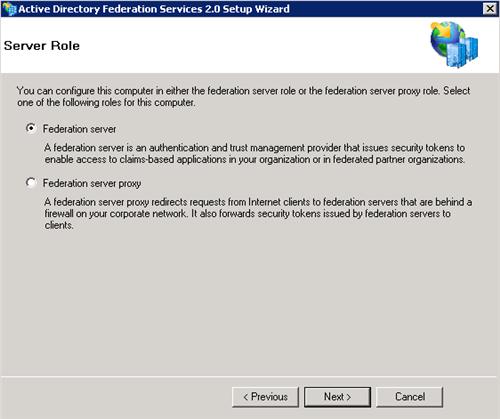
Task: Click the AD FS wizard title bar icon
Action: [x=9, y=9]
